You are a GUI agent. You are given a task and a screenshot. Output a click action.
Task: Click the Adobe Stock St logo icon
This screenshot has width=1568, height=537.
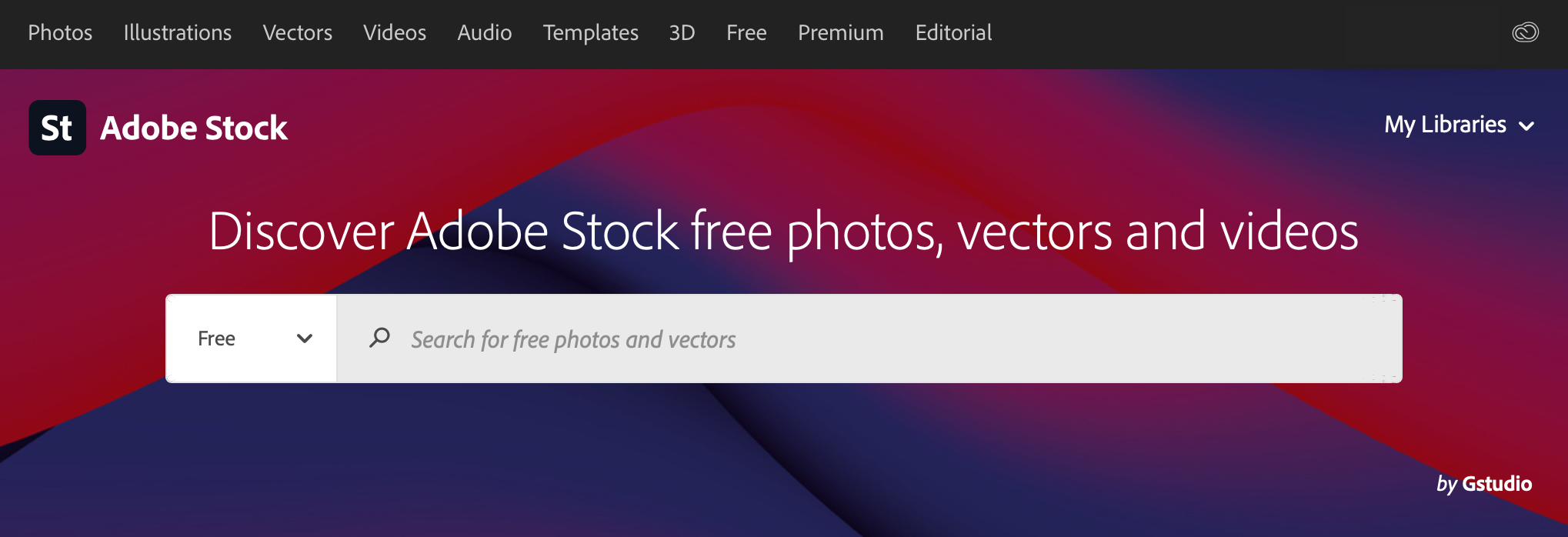[x=58, y=128]
